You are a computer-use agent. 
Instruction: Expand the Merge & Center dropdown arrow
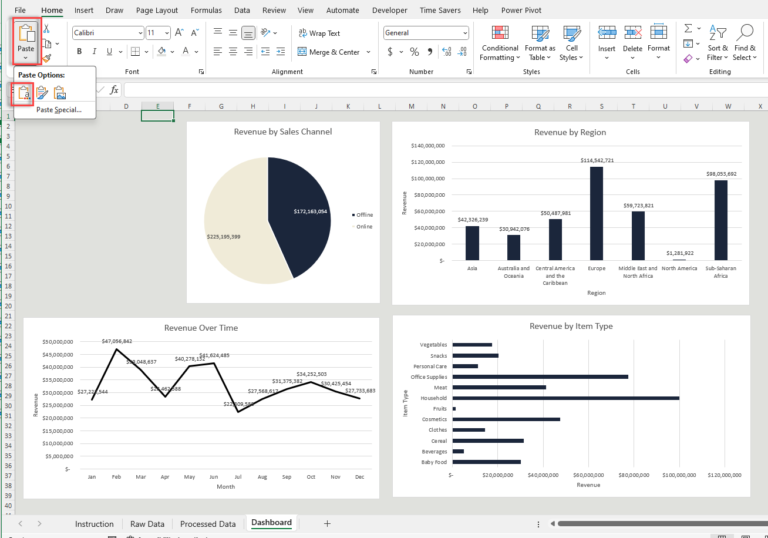[368, 52]
